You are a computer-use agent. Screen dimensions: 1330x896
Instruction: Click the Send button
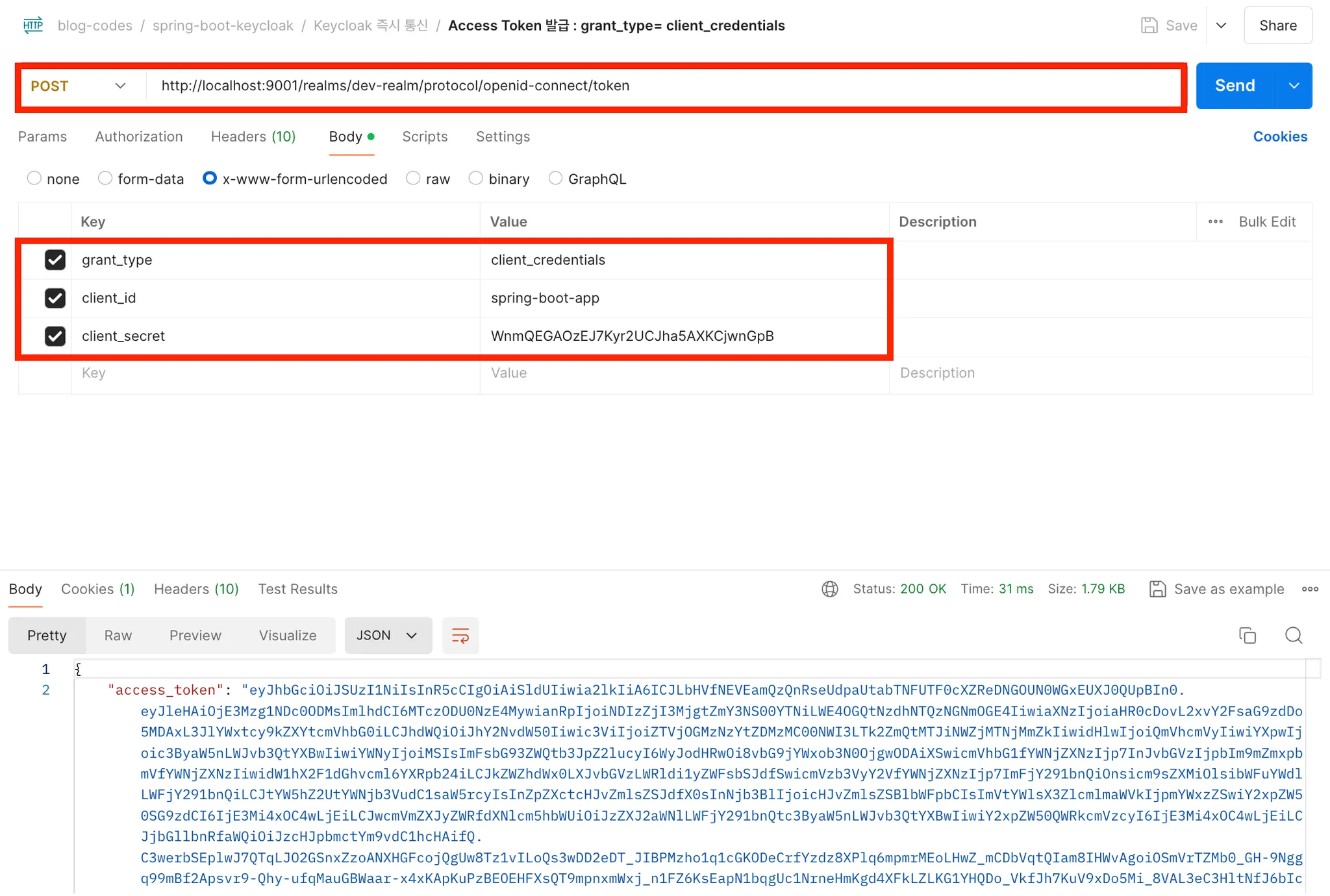point(1235,86)
